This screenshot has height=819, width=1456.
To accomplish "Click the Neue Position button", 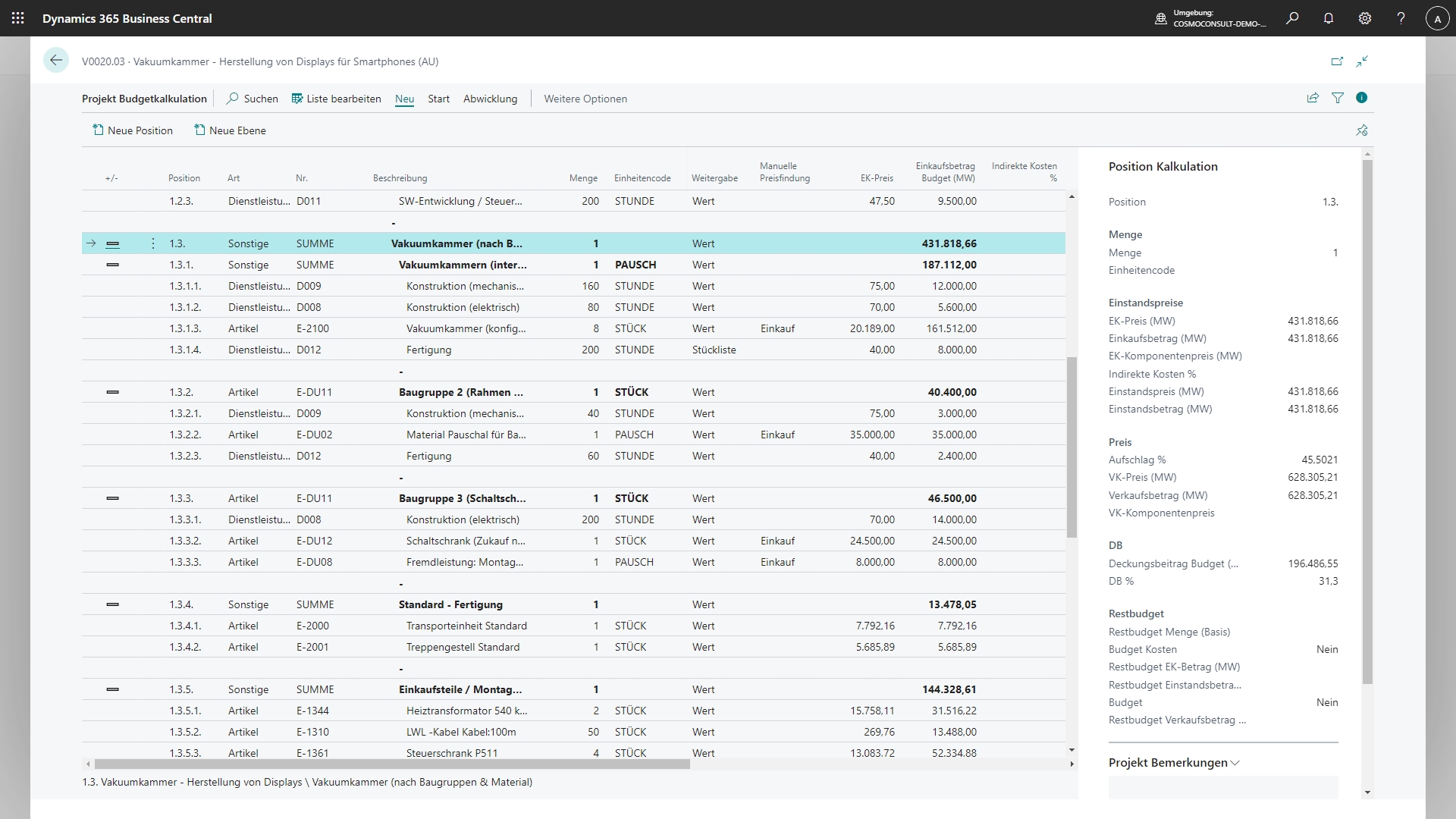I will coord(133,130).
